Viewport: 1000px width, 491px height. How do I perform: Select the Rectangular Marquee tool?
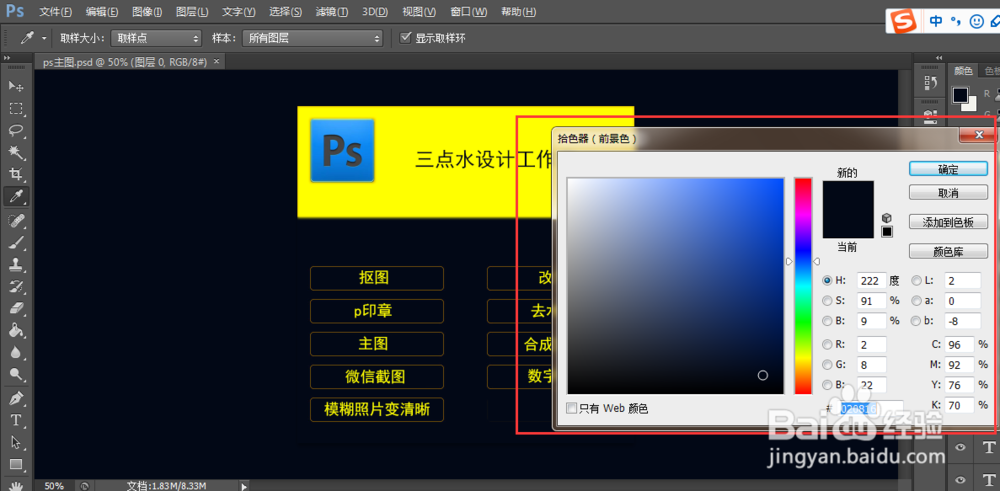coord(16,108)
